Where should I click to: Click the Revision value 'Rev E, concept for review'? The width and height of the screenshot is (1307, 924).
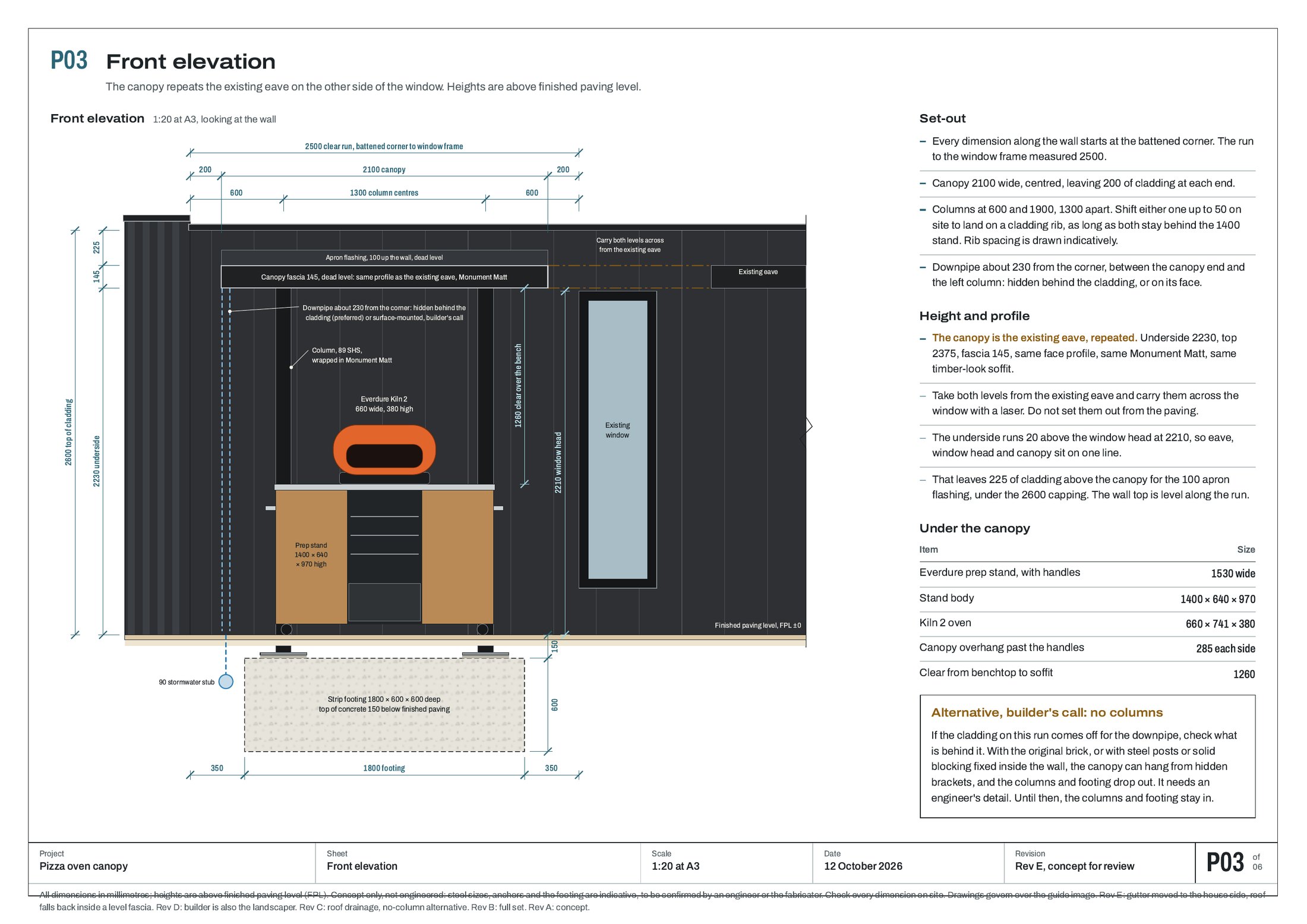pos(1074,866)
